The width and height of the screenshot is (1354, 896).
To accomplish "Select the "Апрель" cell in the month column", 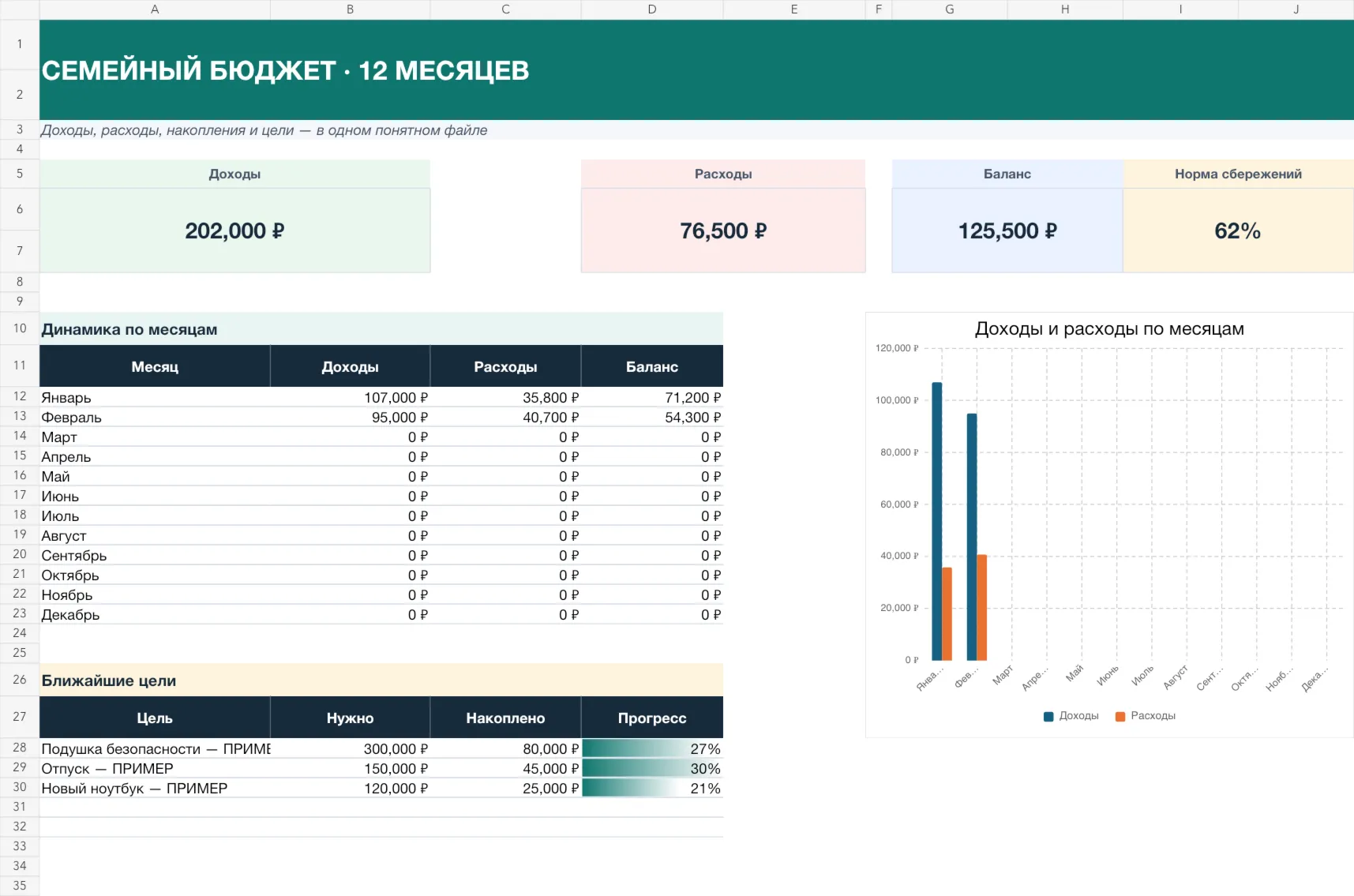I will coord(155,456).
